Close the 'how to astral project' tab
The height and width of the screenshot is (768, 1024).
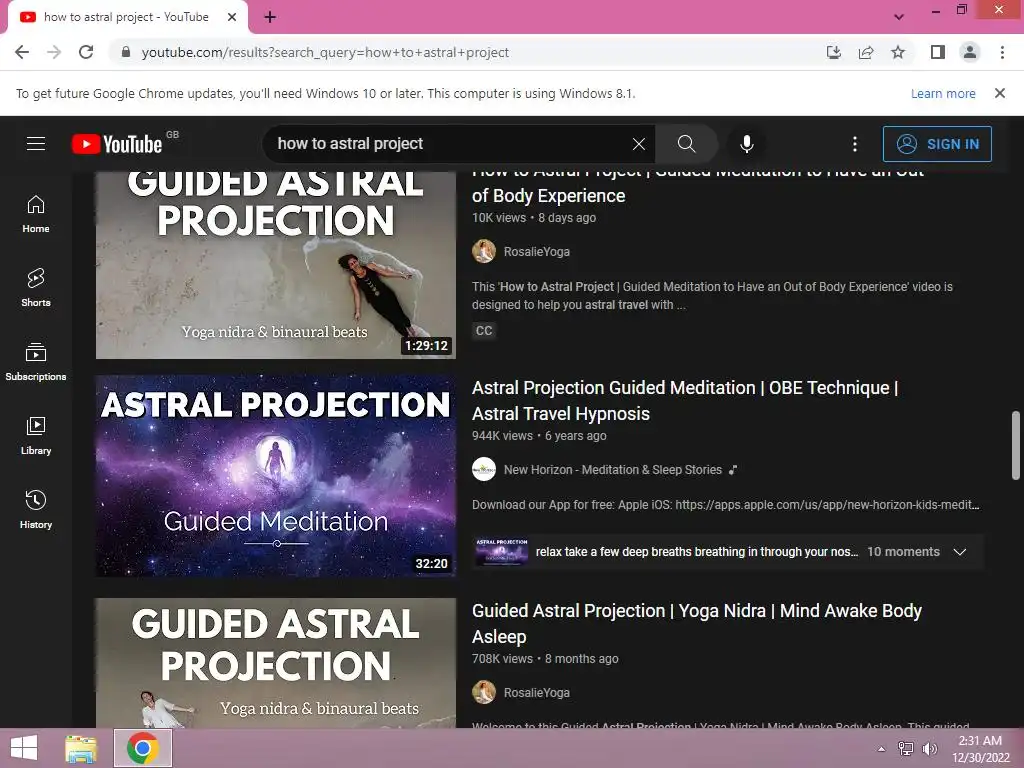[x=232, y=18]
